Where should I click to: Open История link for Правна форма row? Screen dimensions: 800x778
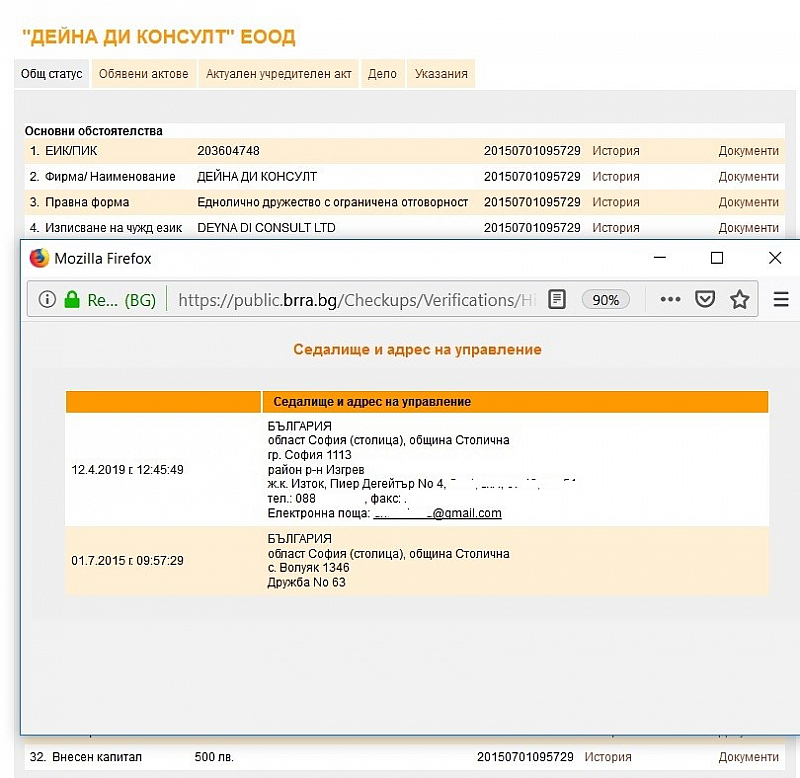tap(616, 202)
